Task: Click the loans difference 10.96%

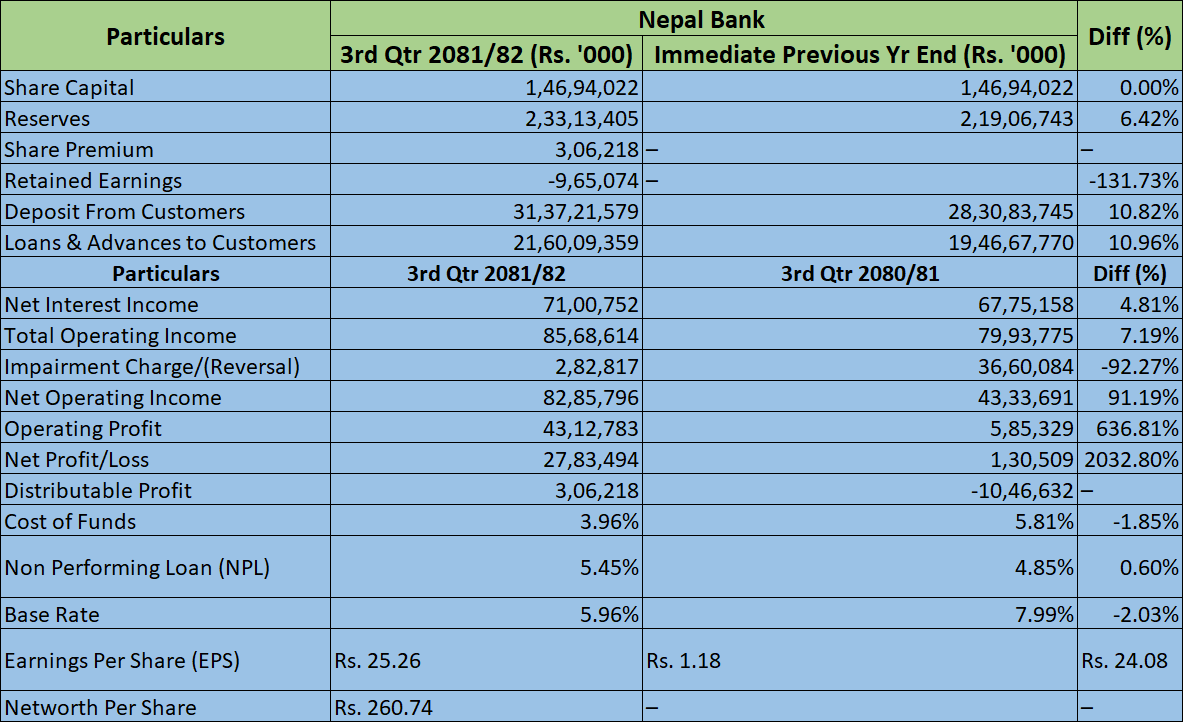Action: (x=1143, y=243)
